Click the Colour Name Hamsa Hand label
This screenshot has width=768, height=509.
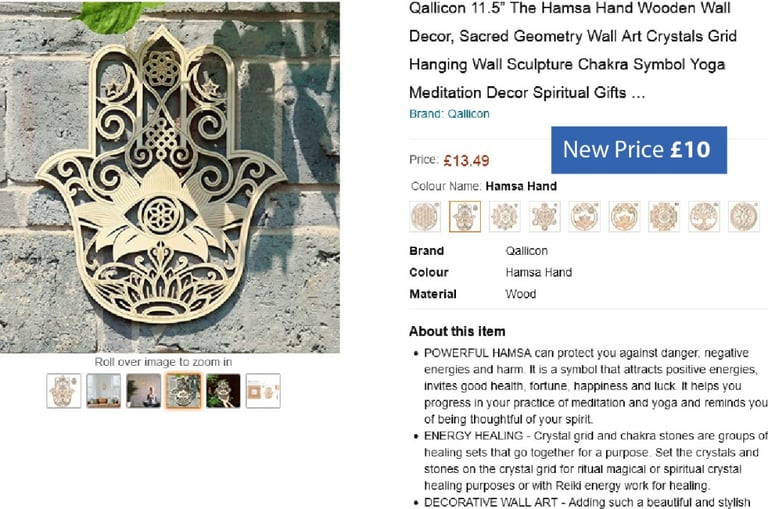pos(484,186)
